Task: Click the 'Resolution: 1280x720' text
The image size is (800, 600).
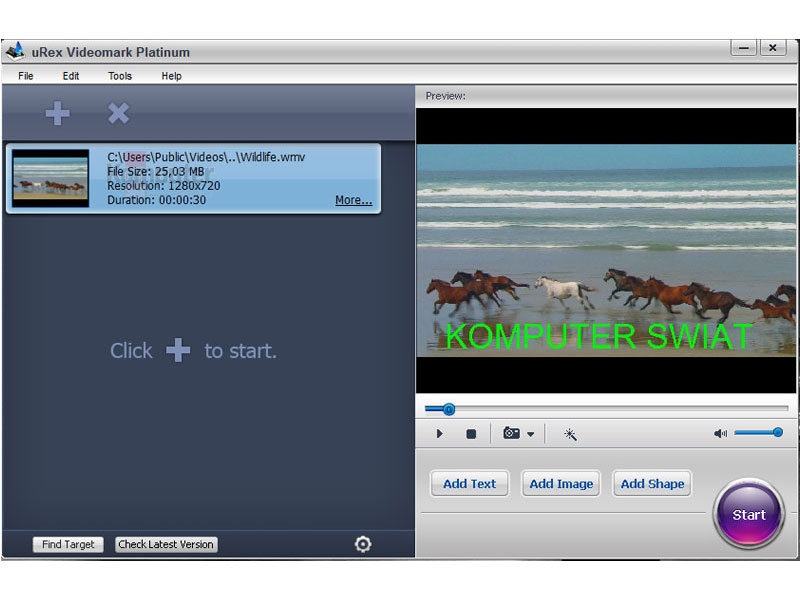Action: 163,186
